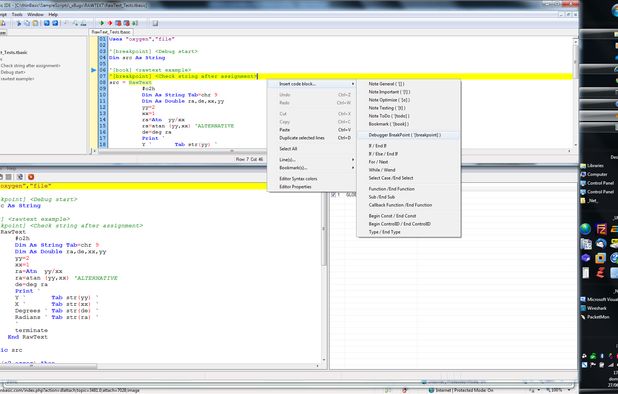Click line number 04 in editor gutter

103,58
